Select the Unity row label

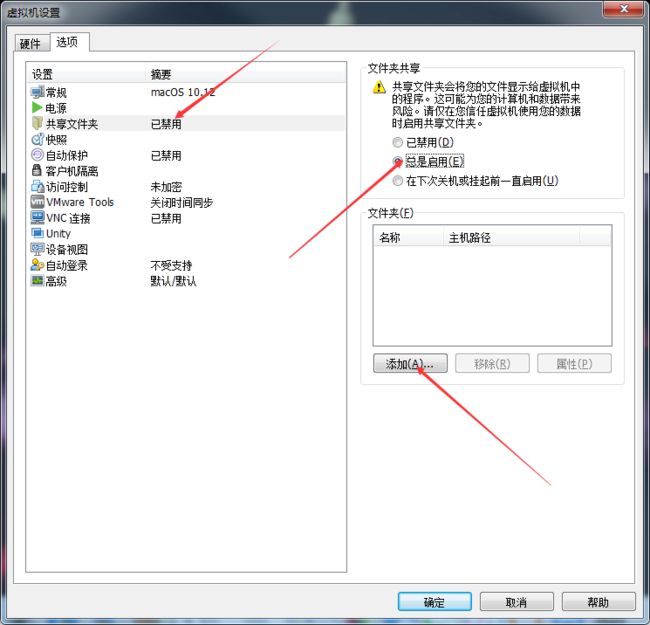58,234
